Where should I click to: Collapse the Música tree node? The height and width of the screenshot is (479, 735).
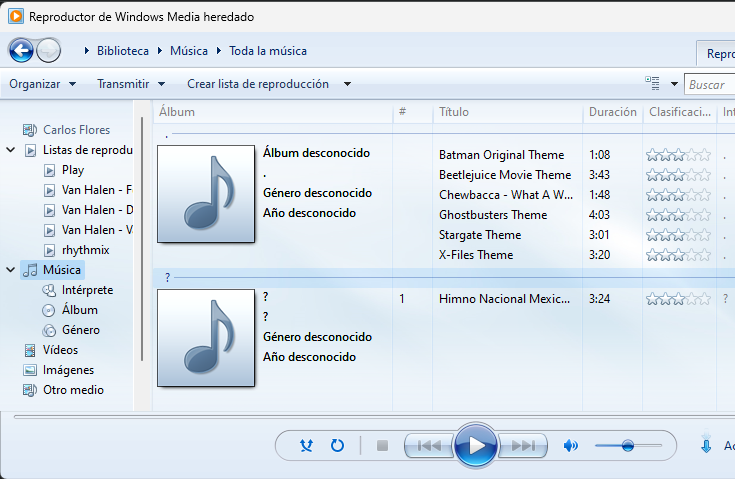click(x=11, y=270)
